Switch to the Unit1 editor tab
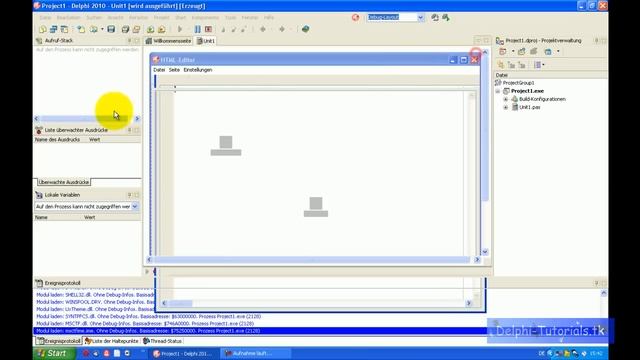 tap(206, 41)
